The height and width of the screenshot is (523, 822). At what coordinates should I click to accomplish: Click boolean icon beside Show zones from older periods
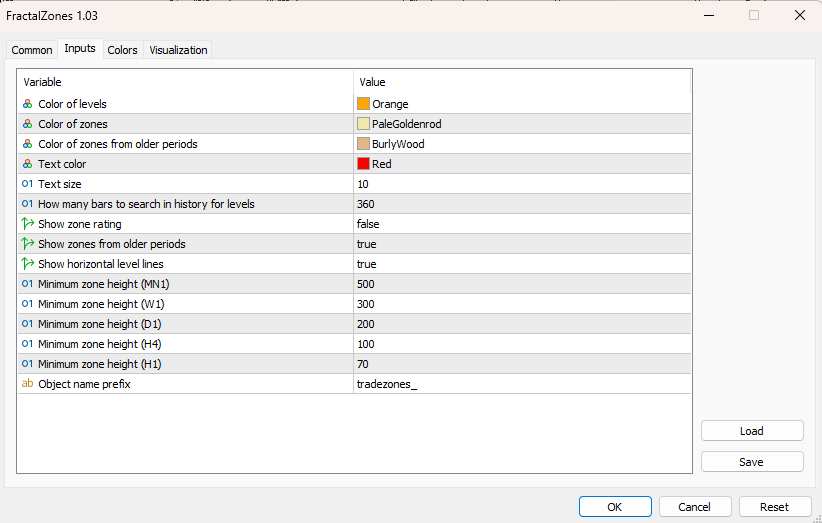(x=28, y=244)
